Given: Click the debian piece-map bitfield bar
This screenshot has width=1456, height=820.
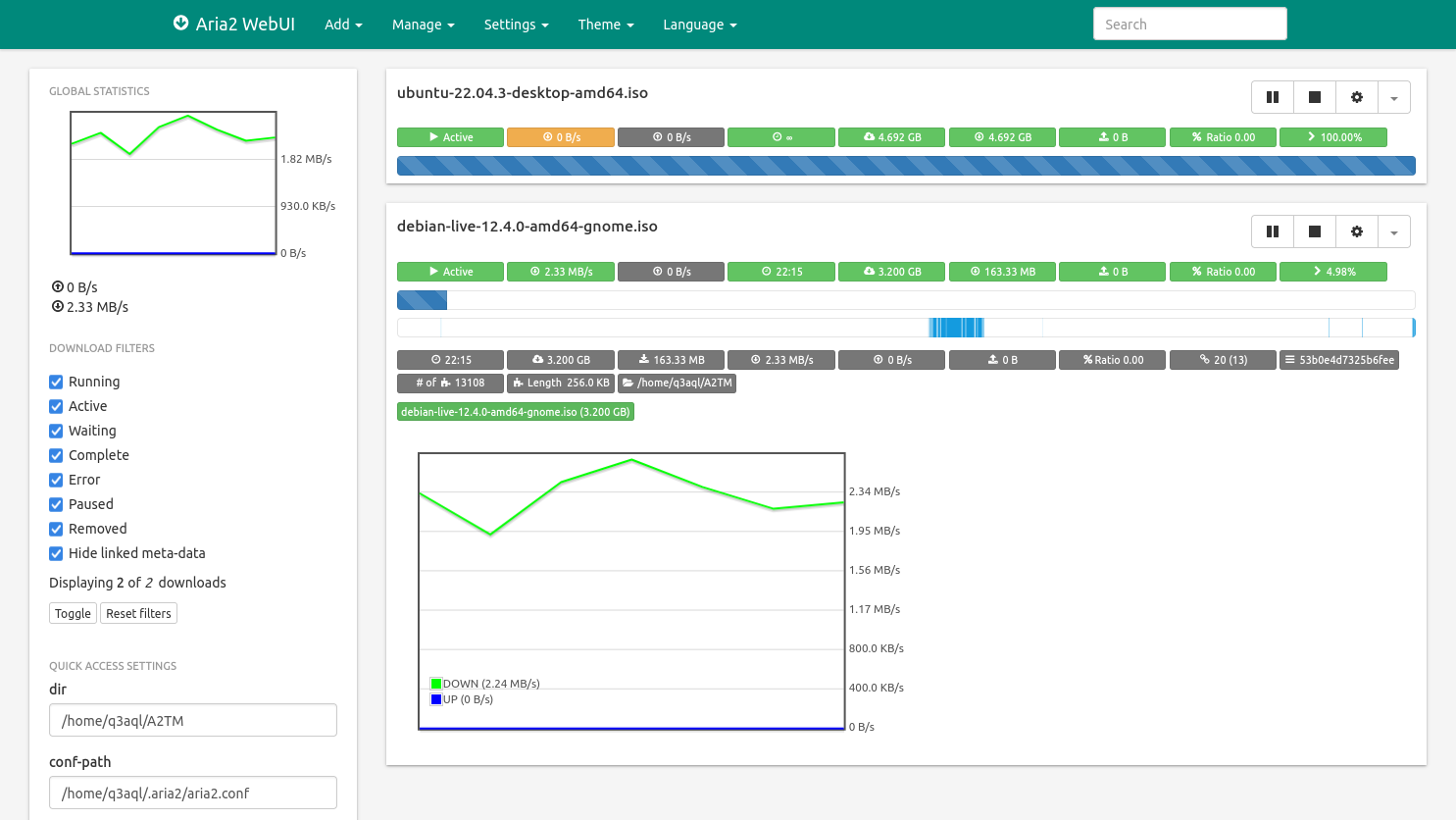Looking at the screenshot, I should tap(906, 328).
